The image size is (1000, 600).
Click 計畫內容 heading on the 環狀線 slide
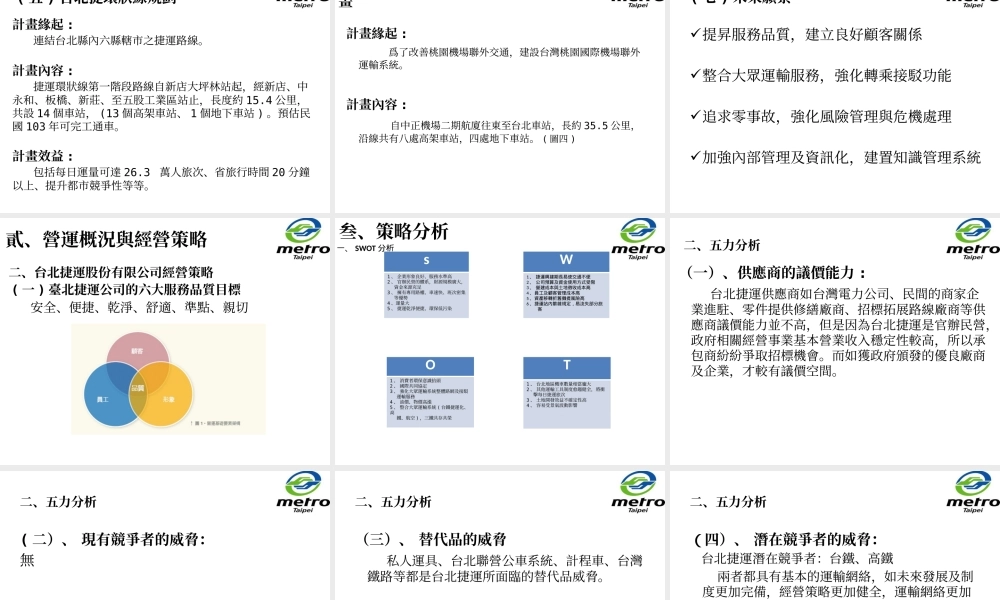(43, 71)
